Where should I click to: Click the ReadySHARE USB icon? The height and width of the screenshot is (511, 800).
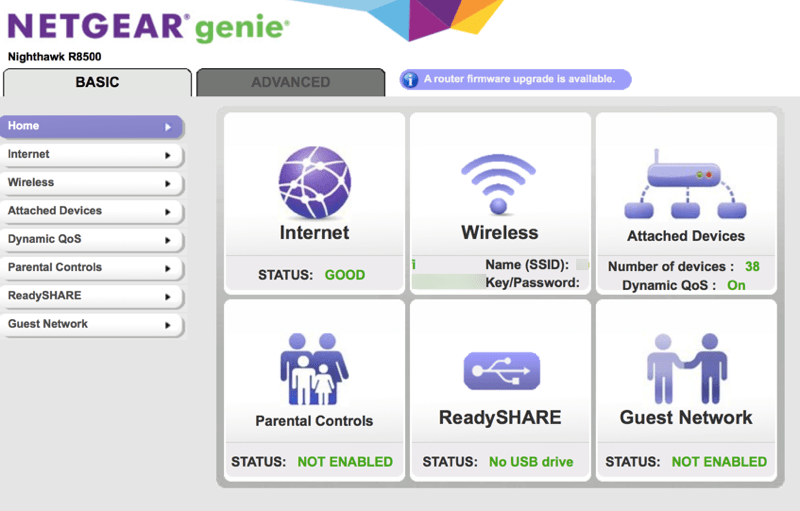[502, 371]
